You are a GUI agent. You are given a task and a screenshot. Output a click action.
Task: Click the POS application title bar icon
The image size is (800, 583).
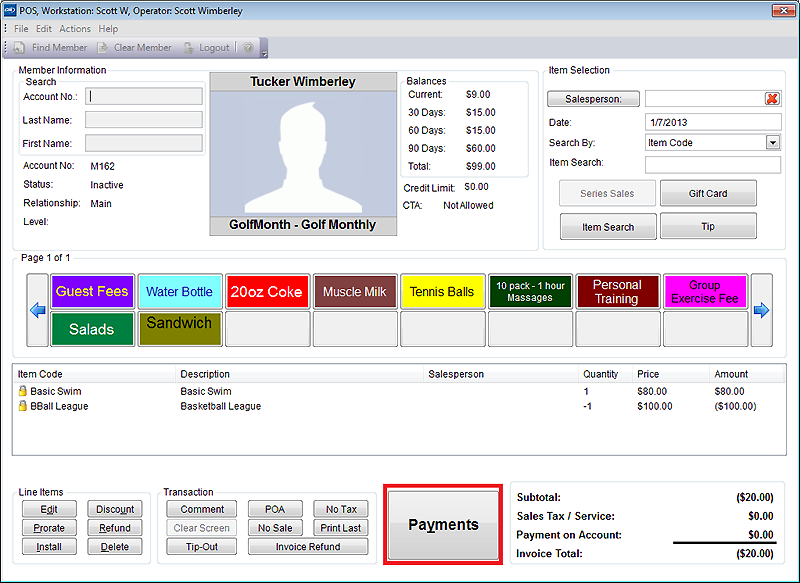pyautogui.click(x=10, y=11)
